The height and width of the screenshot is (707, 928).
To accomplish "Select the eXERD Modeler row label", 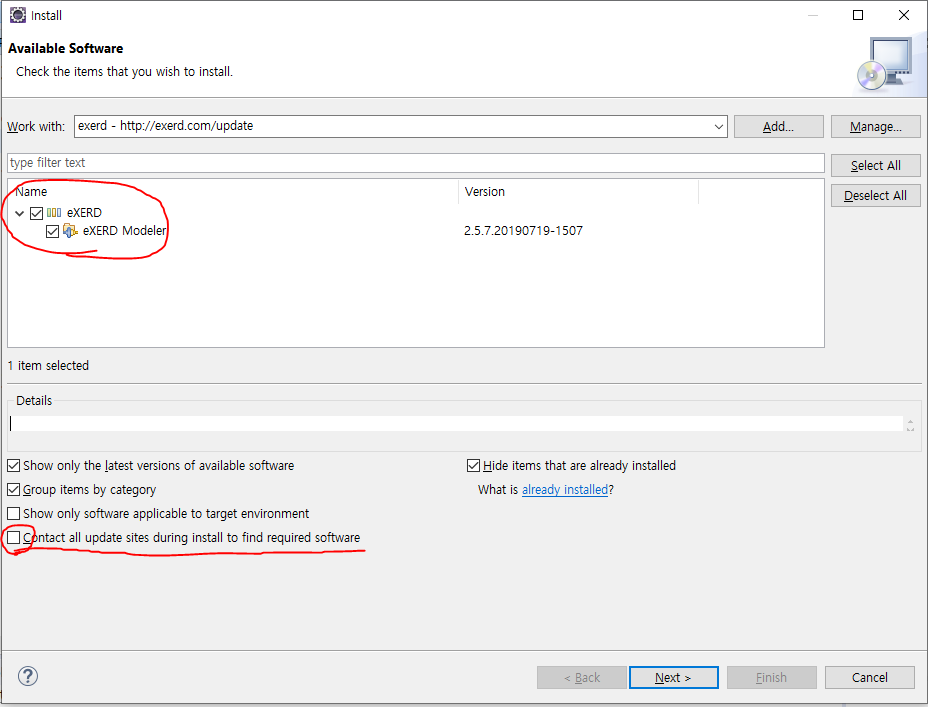I will (124, 231).
